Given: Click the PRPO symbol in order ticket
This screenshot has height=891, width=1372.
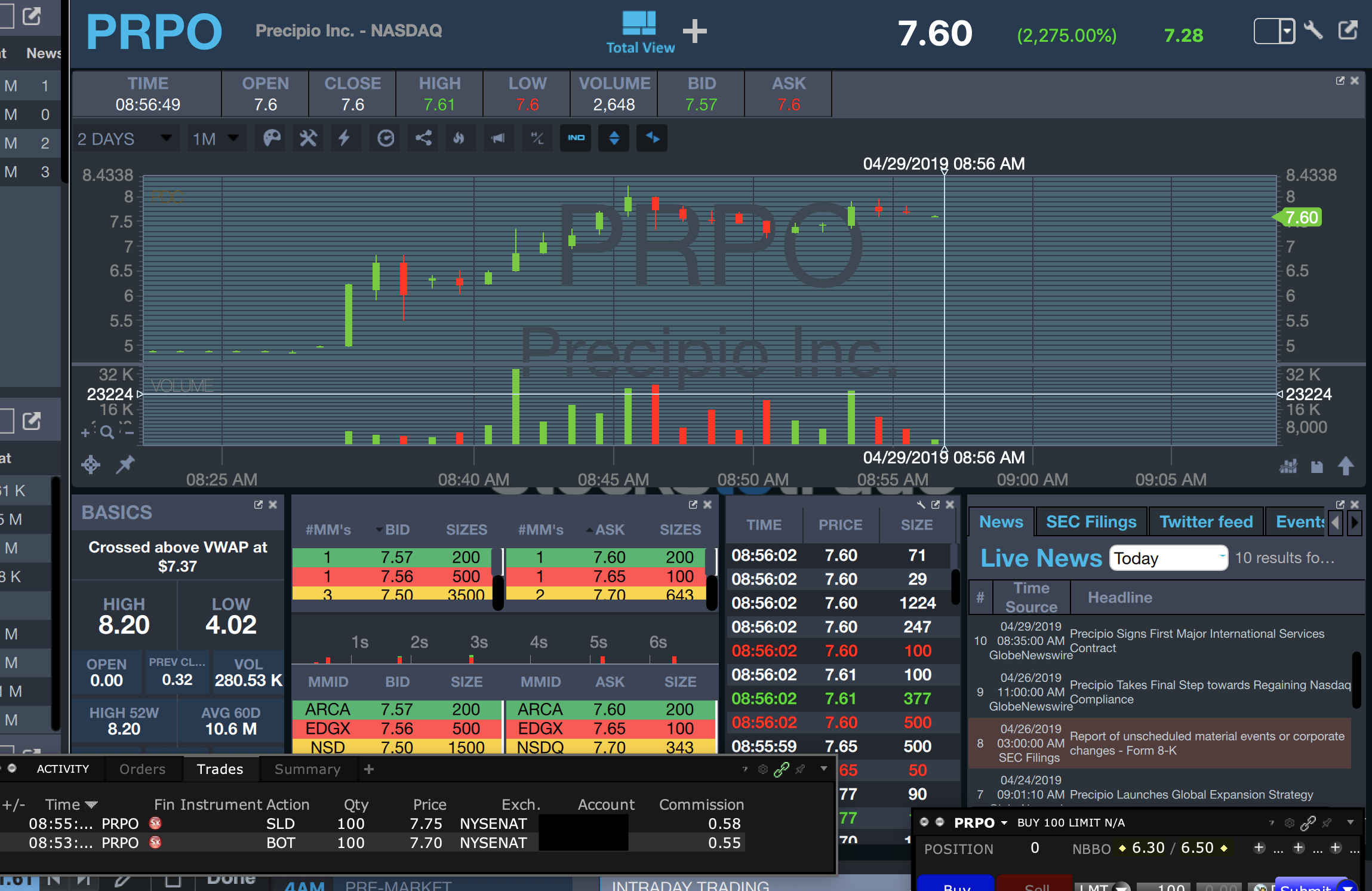Looking at the screenshot, I should click(x=974, y=822).
